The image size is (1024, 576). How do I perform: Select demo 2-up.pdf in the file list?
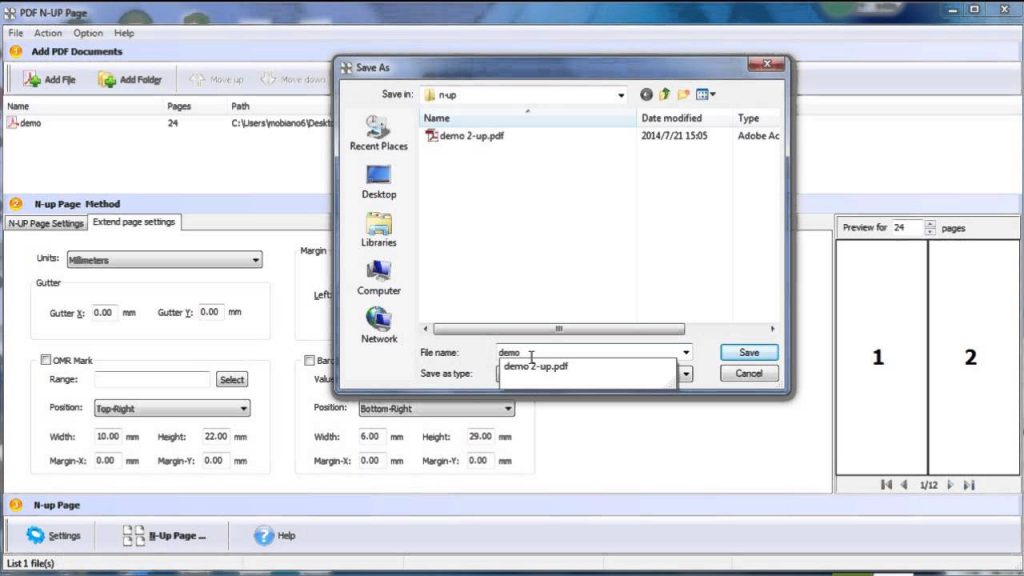pos(471,135)
